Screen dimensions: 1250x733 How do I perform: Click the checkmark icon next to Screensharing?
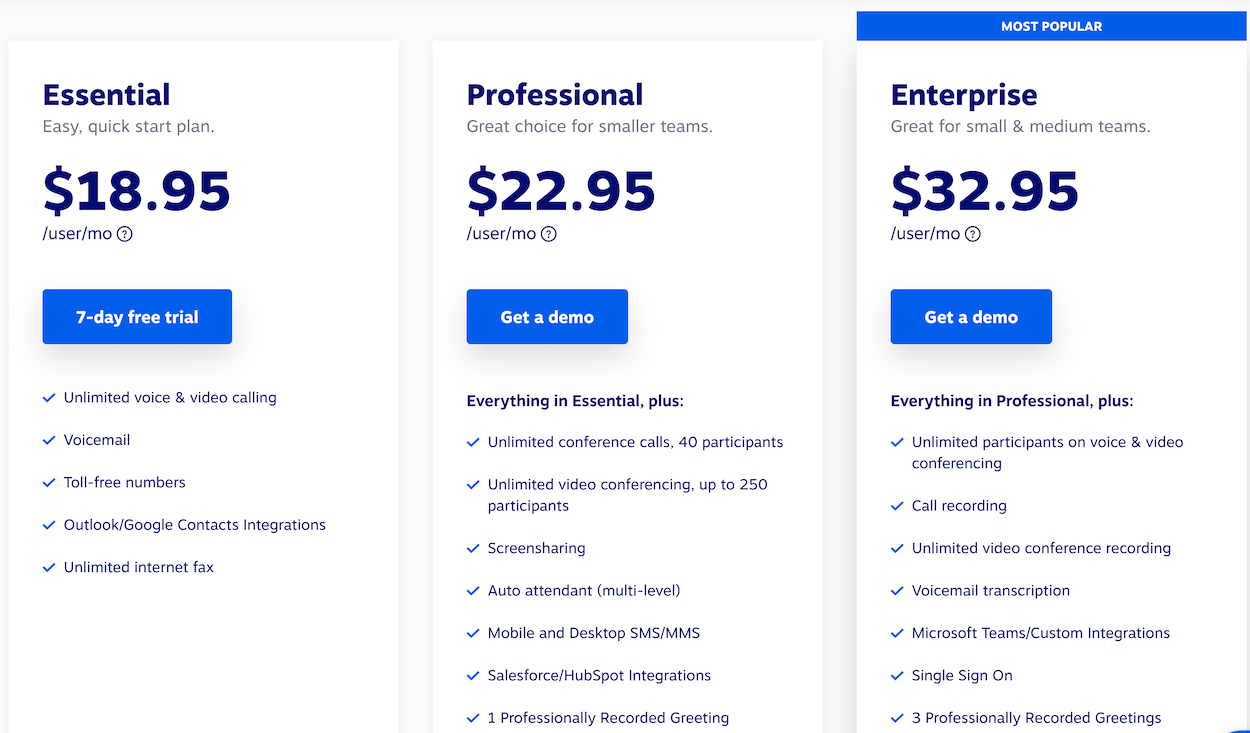(473, 548)
